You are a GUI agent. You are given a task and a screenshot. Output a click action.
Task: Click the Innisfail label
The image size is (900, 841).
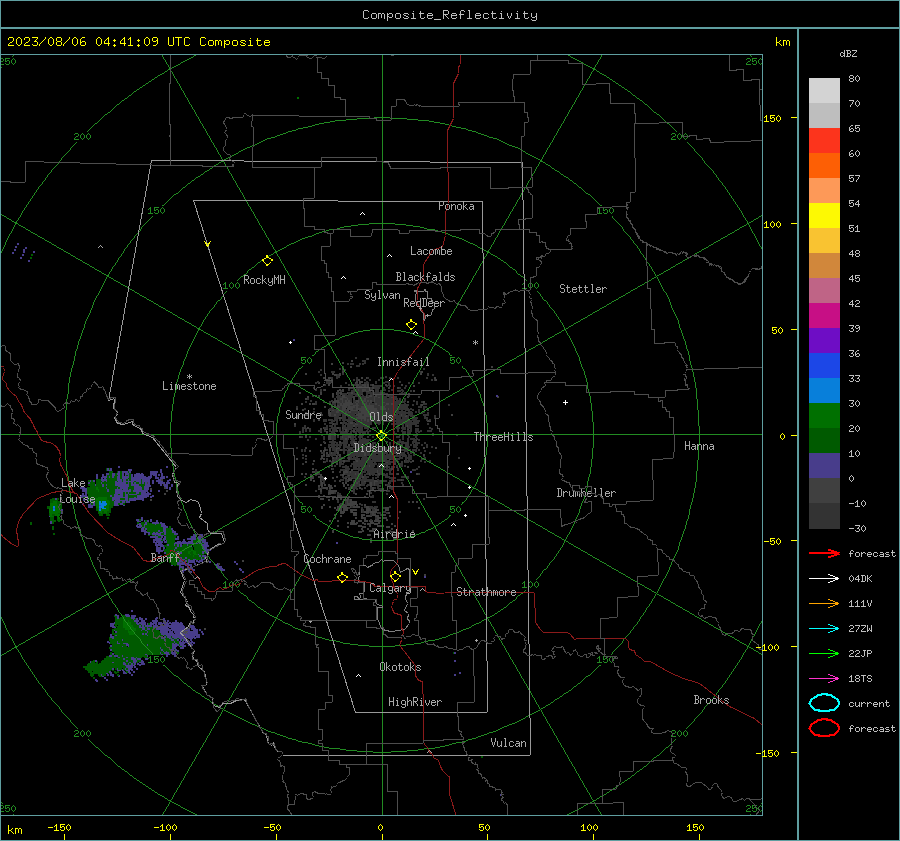tap(403, 362)
